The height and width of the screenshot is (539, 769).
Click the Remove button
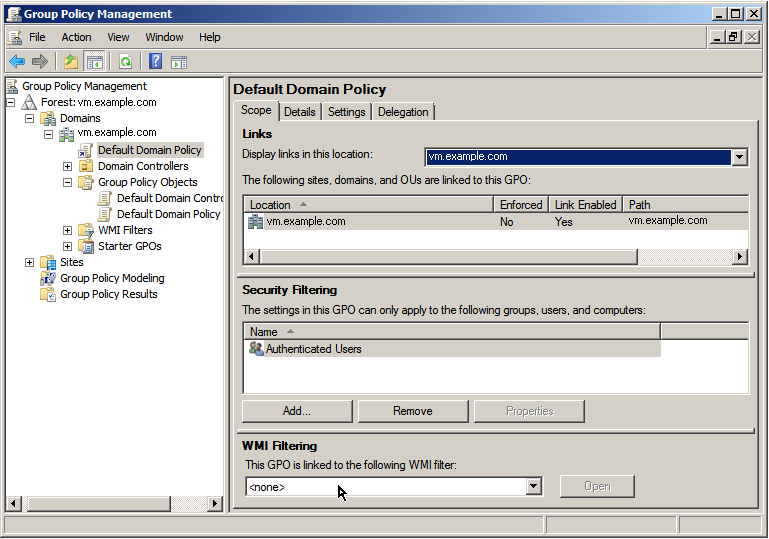pos(413,411)
